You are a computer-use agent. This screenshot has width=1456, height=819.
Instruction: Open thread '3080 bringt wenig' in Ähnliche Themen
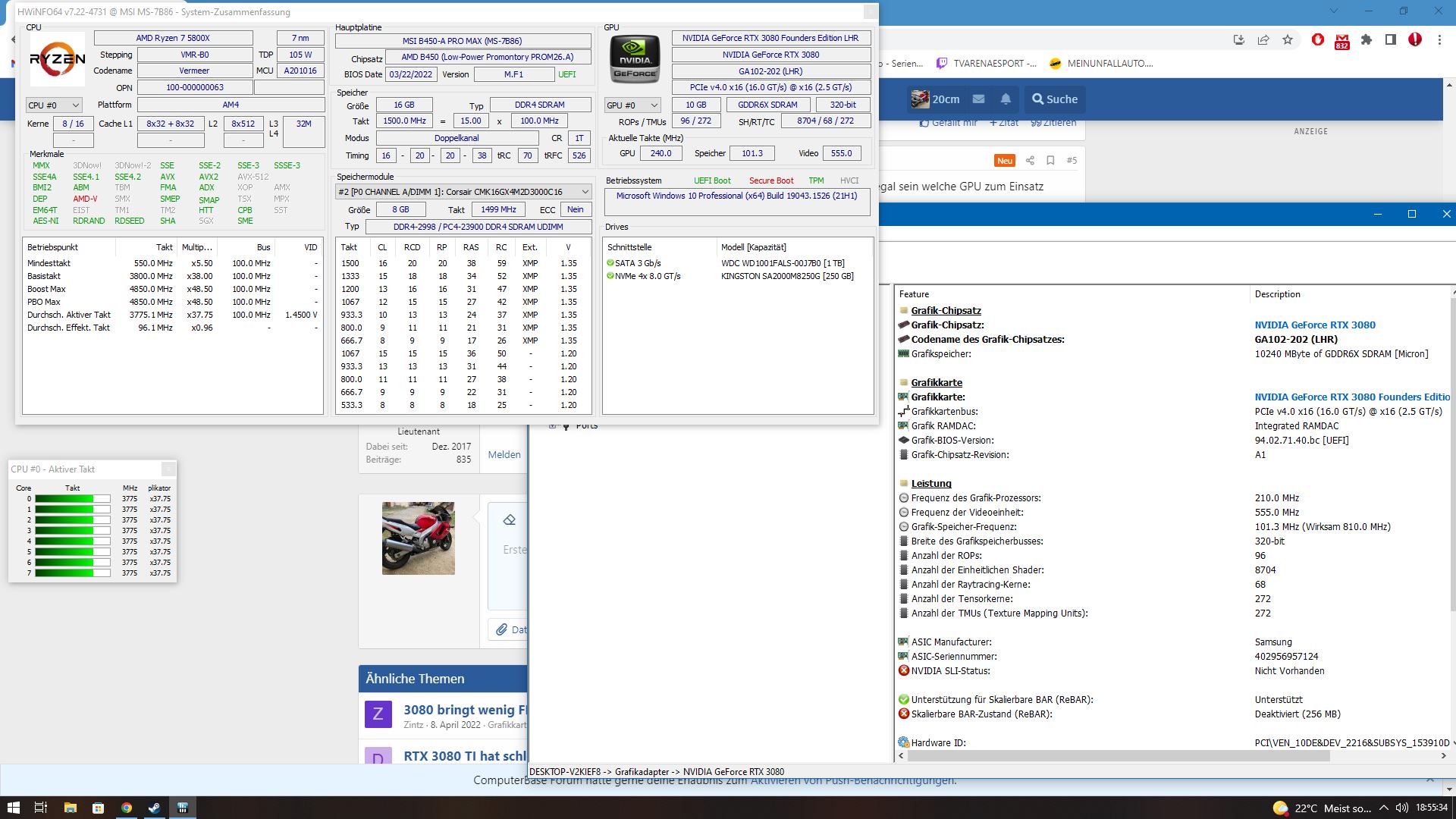point(464,711)
